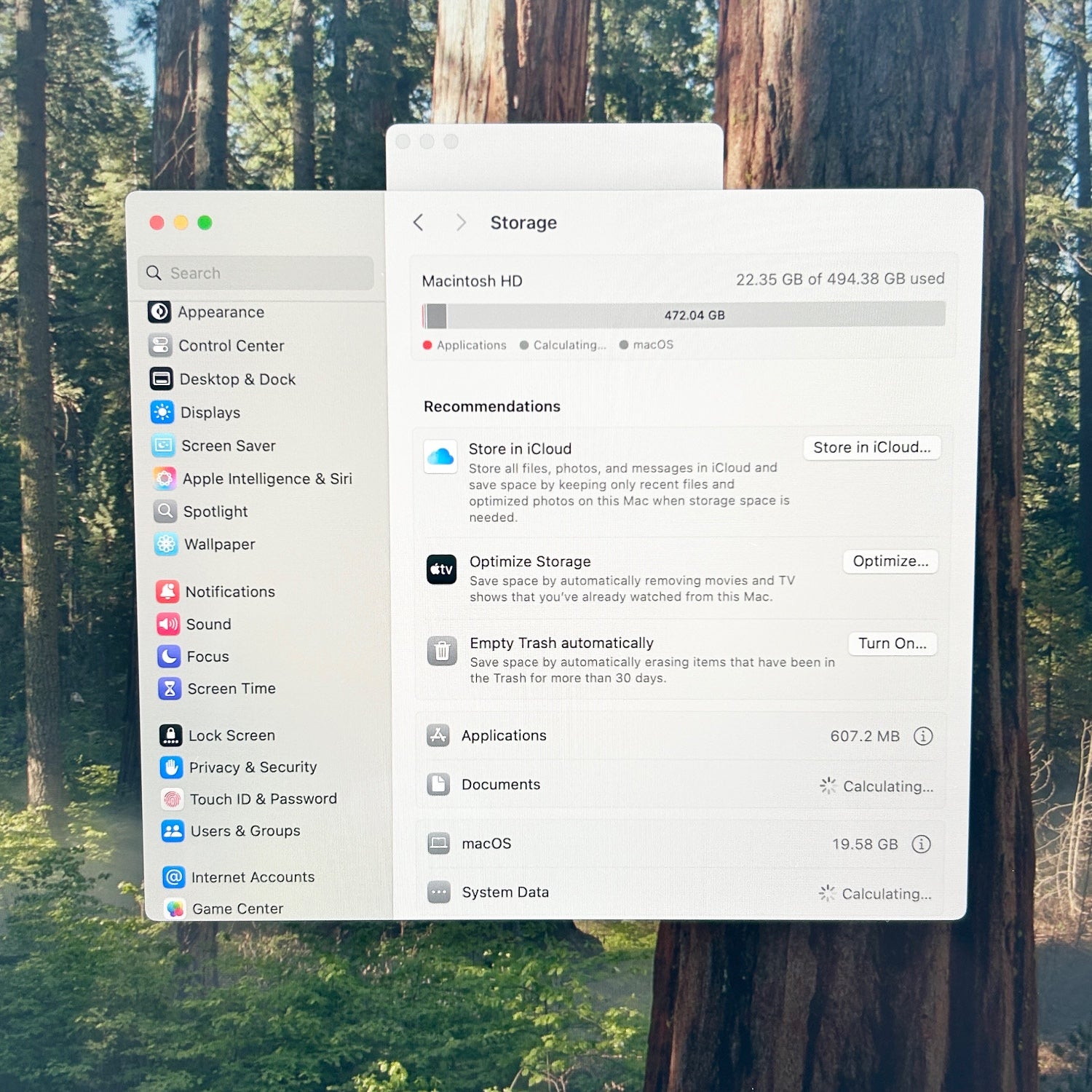Show info for macOS storage
Viewport: 1092px width, 1092px height.
[x=921, y=844]
